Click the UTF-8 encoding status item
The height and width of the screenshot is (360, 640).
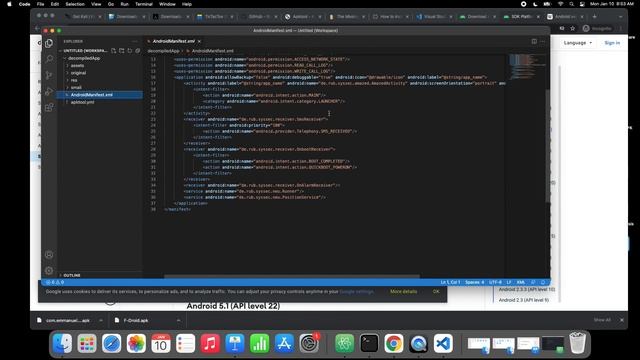point(495,282)
